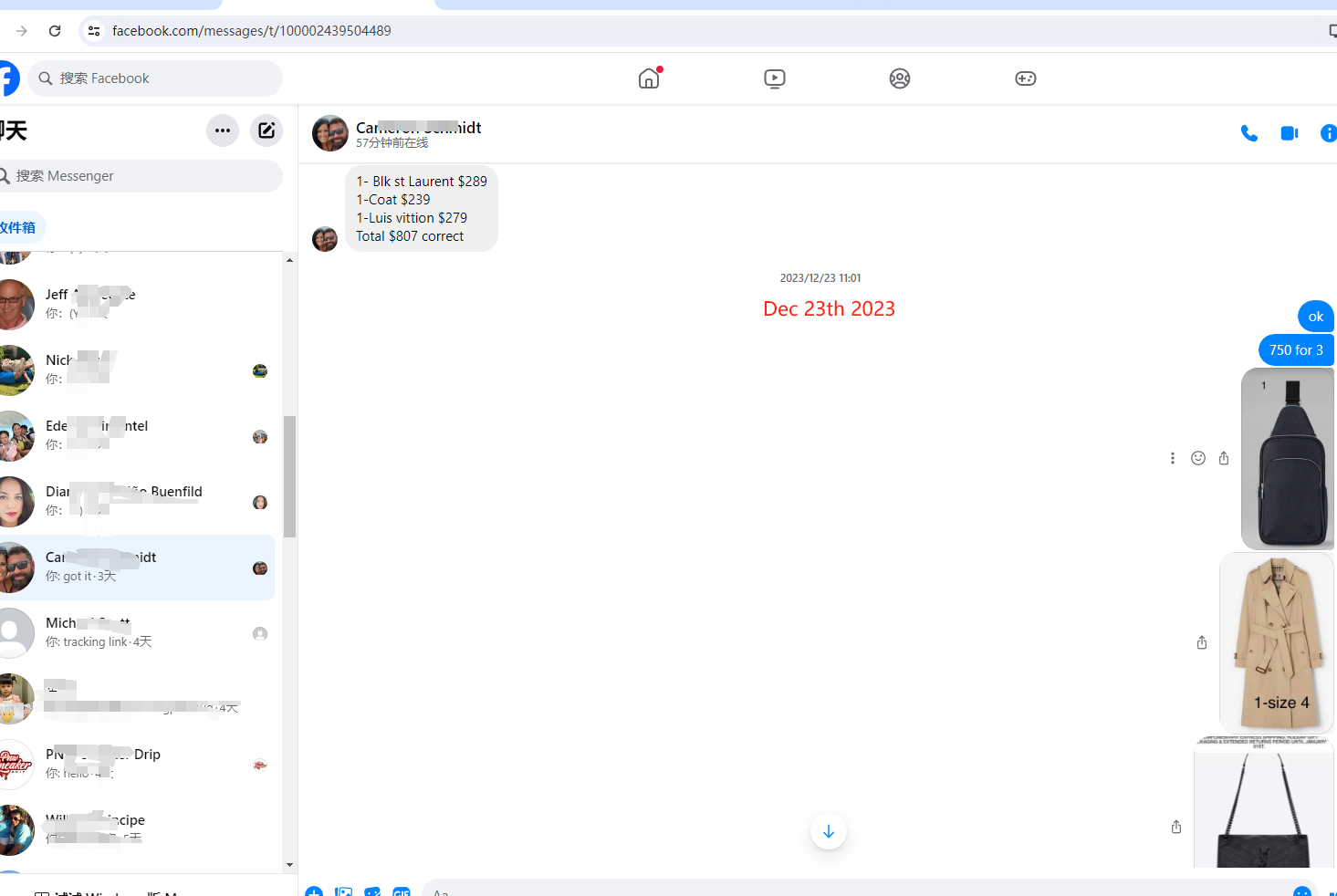Open more options for the backpack message

point(1173,458)
